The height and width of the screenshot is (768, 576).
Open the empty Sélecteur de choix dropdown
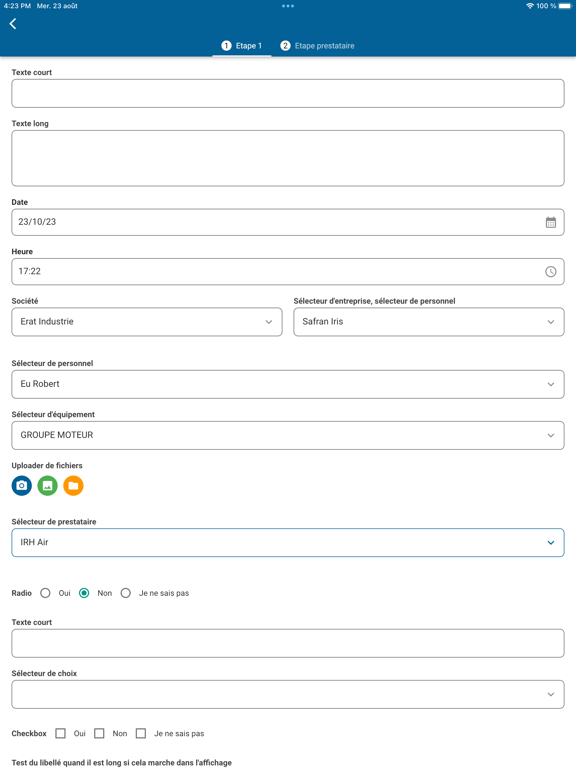pos(288,694)
